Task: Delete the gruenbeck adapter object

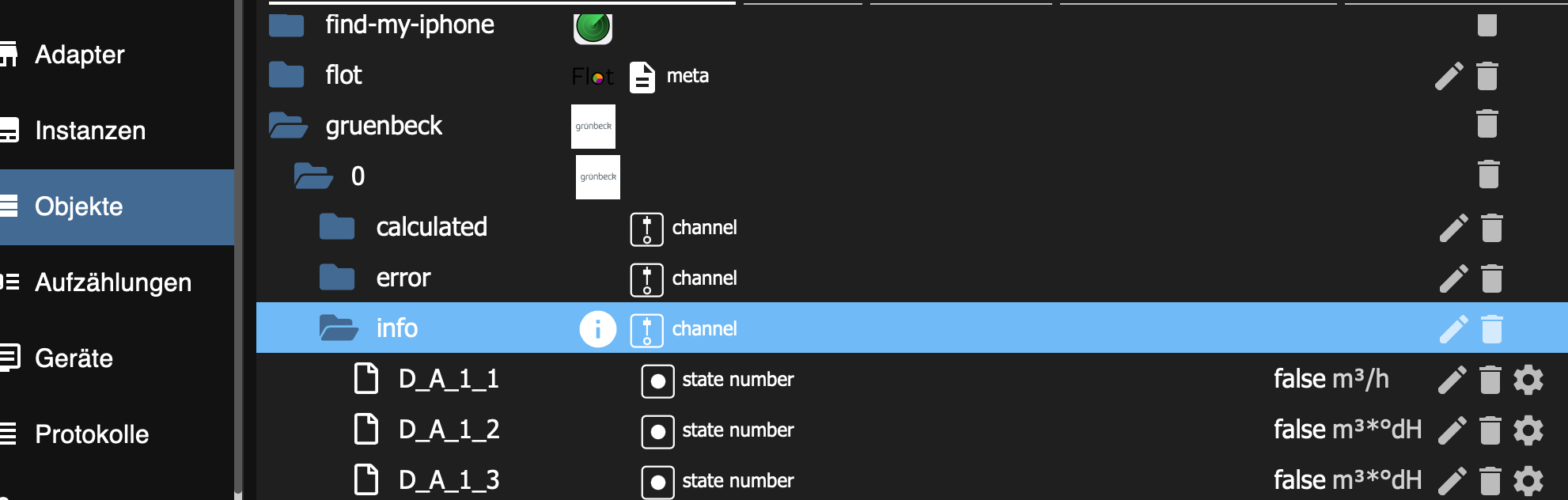Action: point(1487,125)
